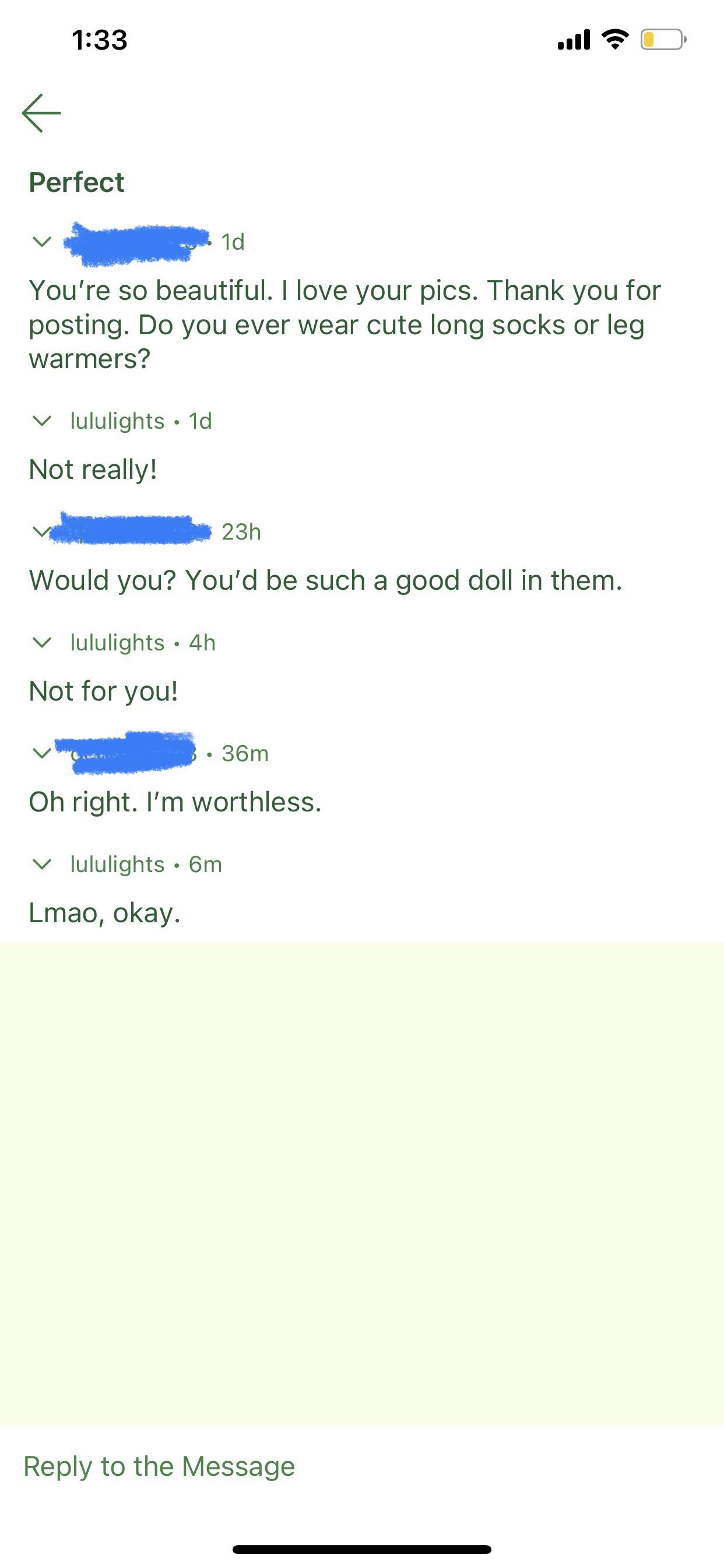
Task: Tap the battery indicator icon
Action: [663, 40]
